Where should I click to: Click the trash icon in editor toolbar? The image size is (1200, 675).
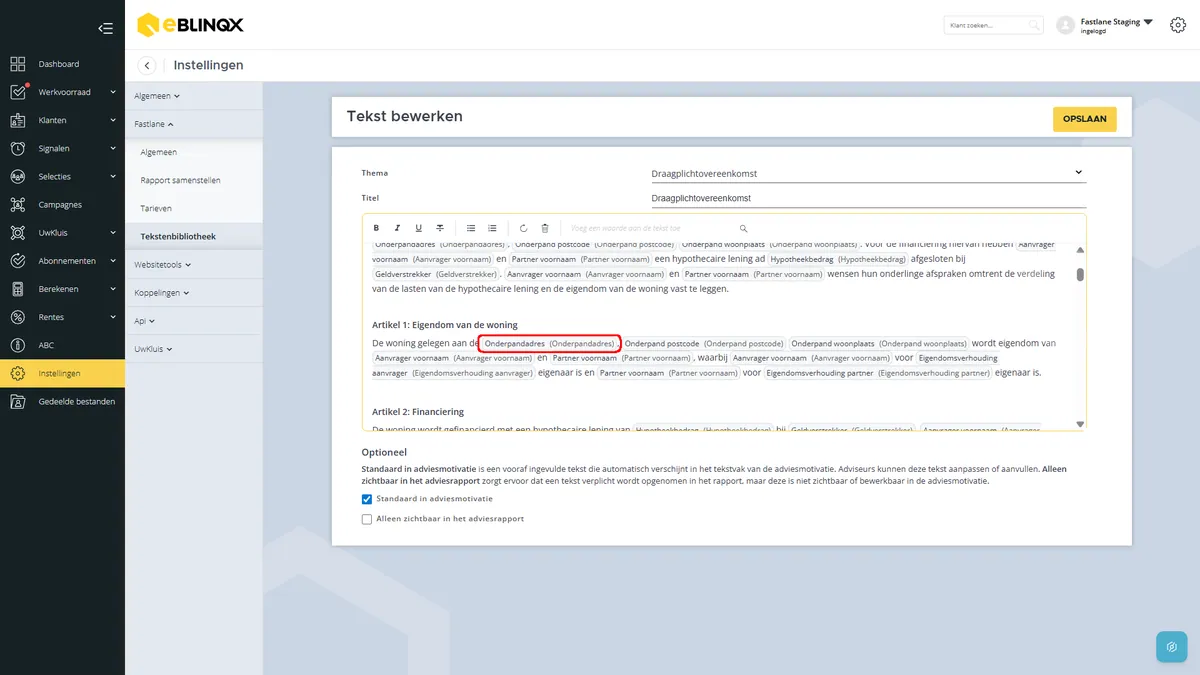(545, 228)
